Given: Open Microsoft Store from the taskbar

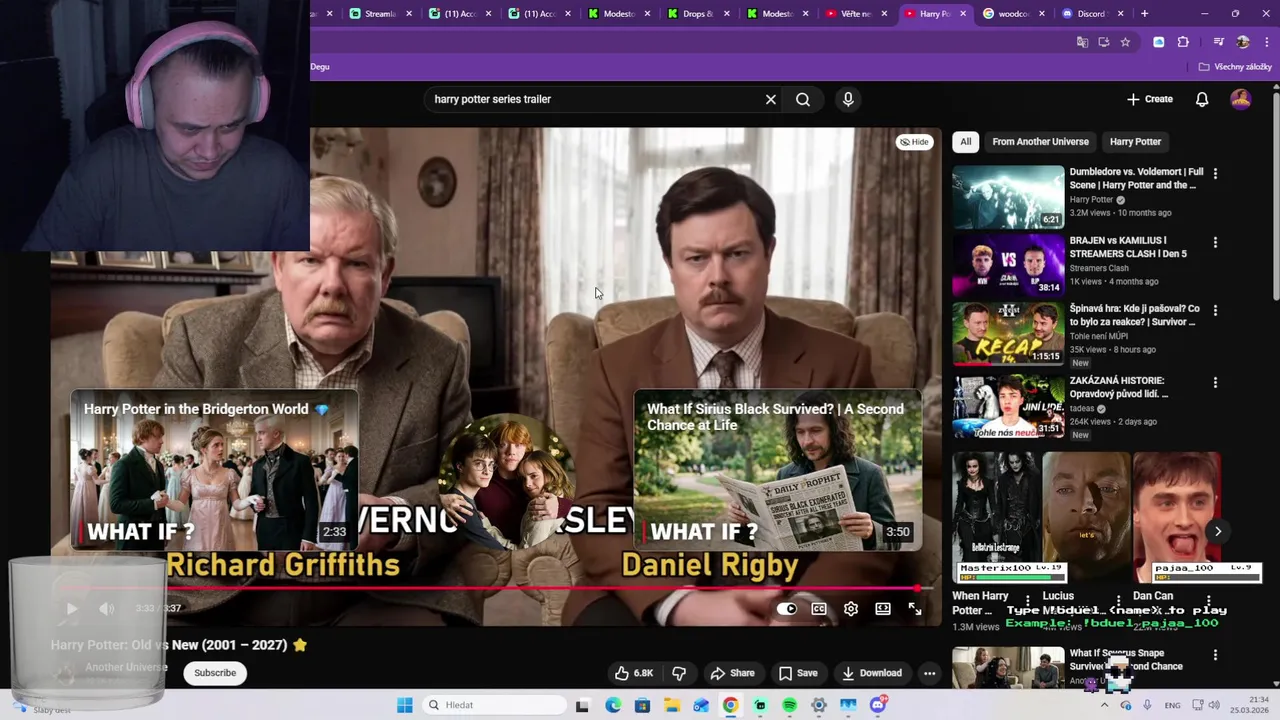Looking at the screenshot, I should pyautogui.click(x=642, y=705).
